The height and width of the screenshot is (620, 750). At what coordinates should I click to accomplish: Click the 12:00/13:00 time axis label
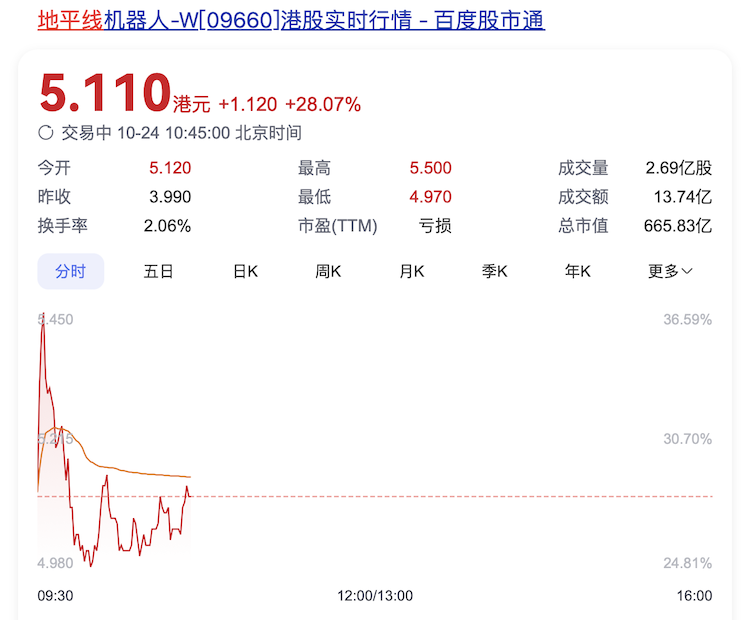(375, 595)
